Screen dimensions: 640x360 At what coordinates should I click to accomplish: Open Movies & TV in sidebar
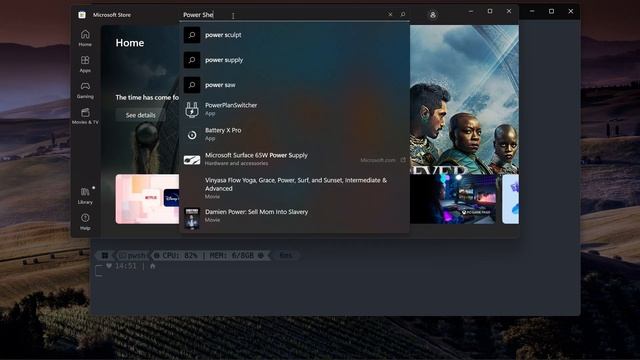[85, 116]
